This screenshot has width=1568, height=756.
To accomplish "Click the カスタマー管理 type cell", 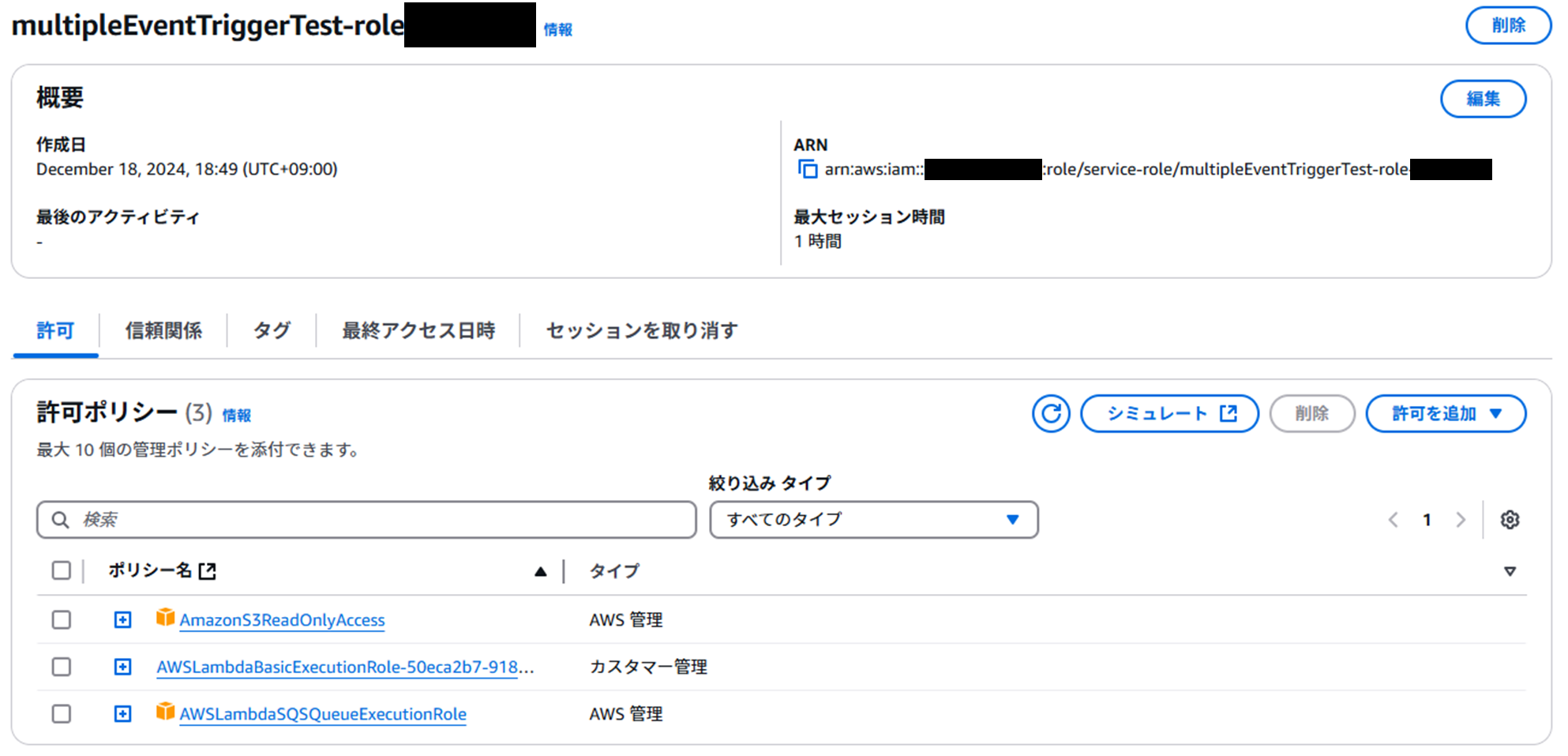I will pyautogui.click(x=648, y=667).
